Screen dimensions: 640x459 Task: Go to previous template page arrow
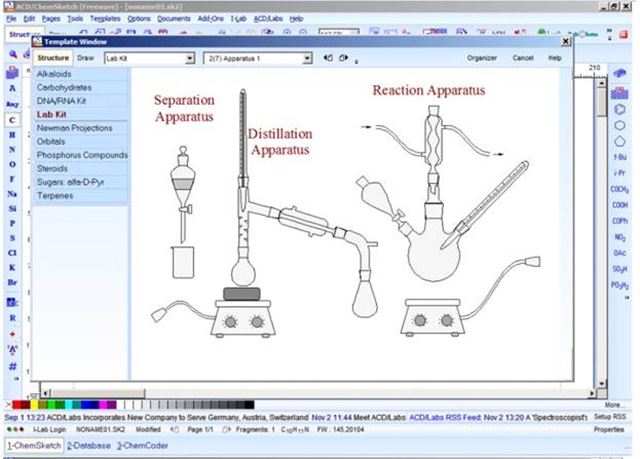328,58
